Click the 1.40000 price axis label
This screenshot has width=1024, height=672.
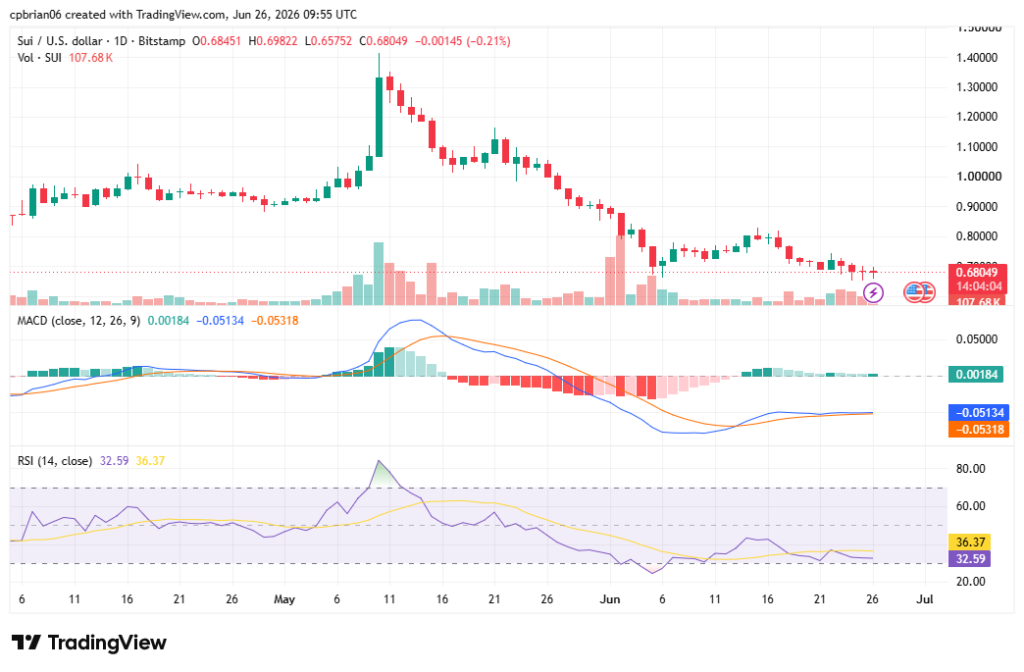977,57
